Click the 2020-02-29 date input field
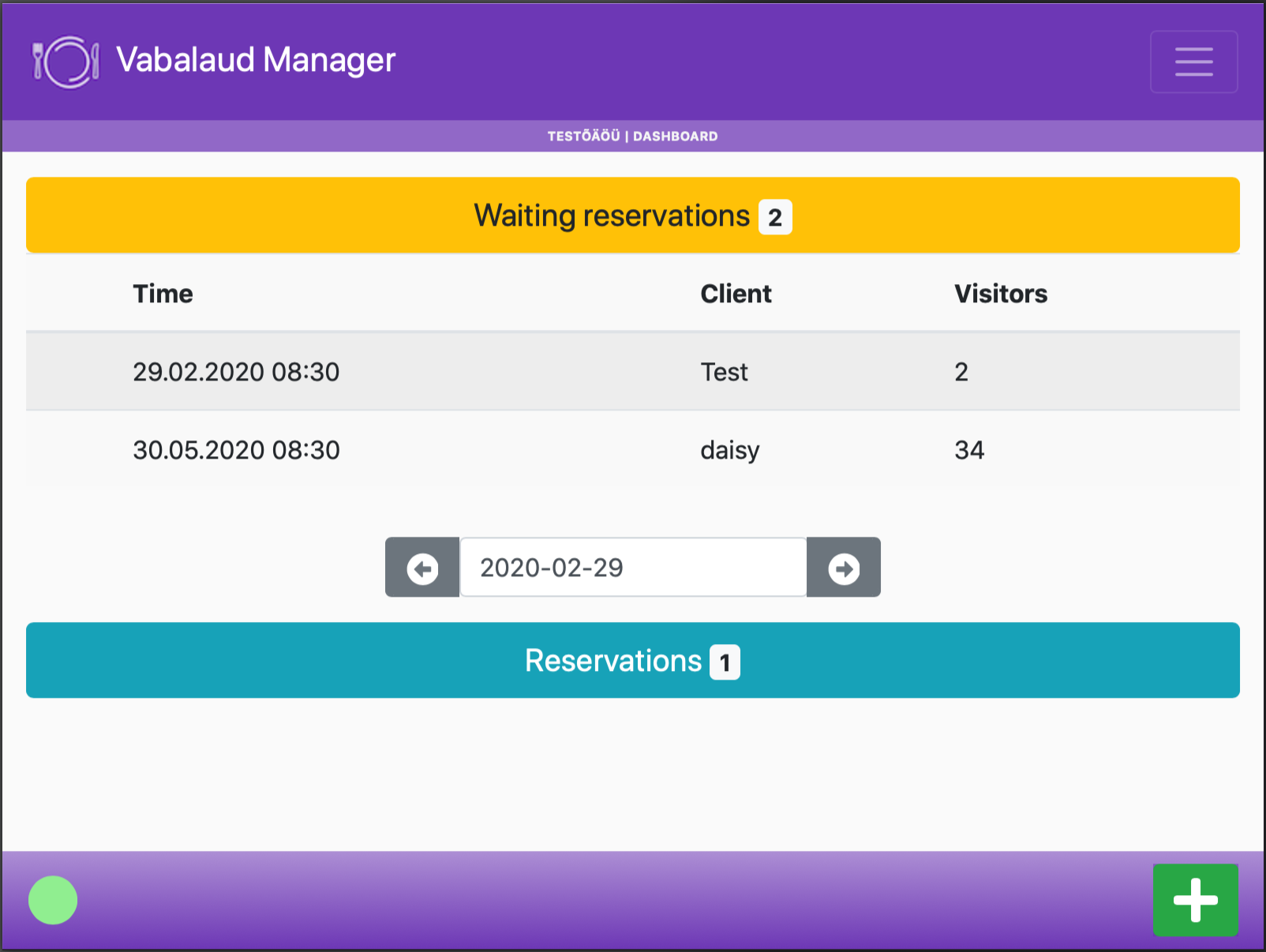The width and height of the screenshot is (1266, 952). (x=633, y=568)
